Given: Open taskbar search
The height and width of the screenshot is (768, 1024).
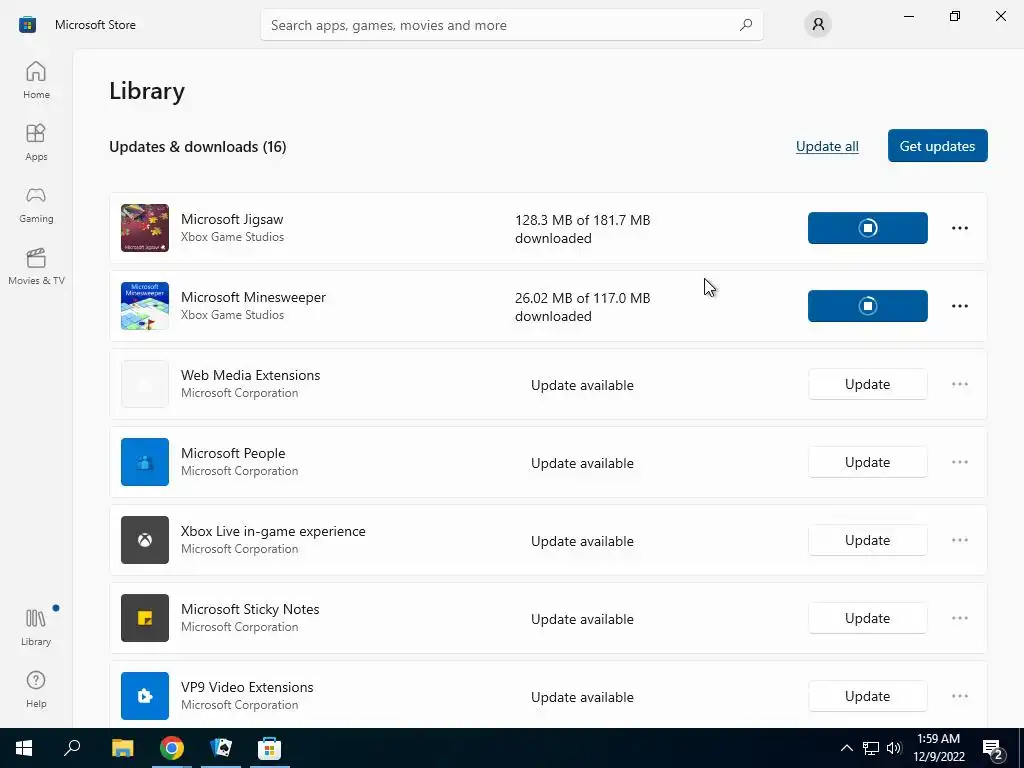Looking at the screenshot, I should click(72, 748).
